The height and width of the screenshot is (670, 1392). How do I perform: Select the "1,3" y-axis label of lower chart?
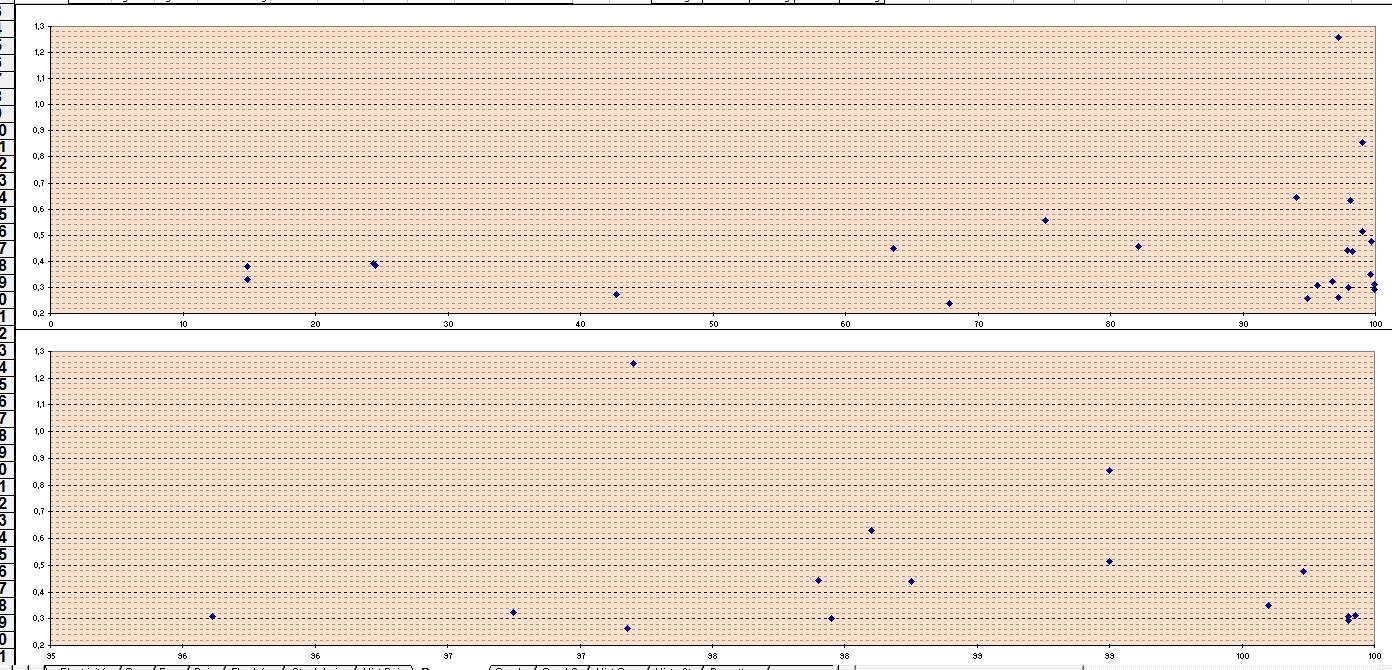40,351
